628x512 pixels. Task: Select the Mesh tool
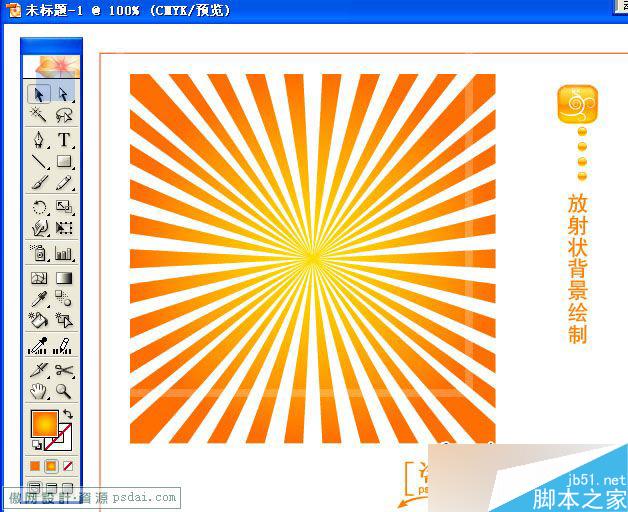pyautogui.click(x=39, y=278)
